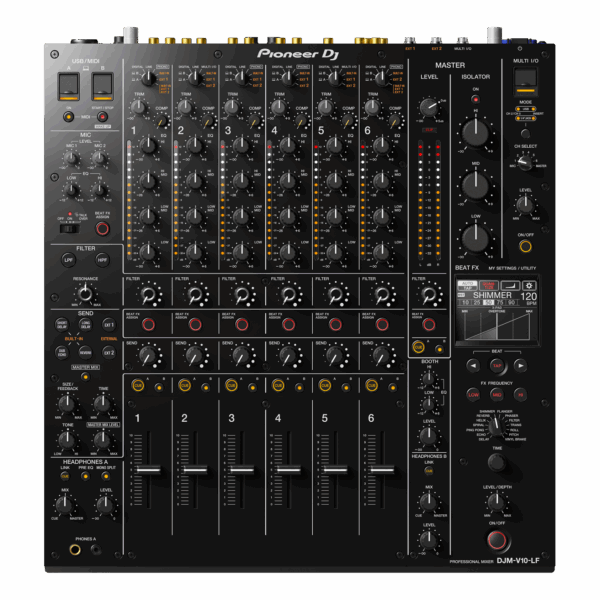This screenshot has width=600, height=600.
Task: Click the Beat right arrow button
Action: 520,365
